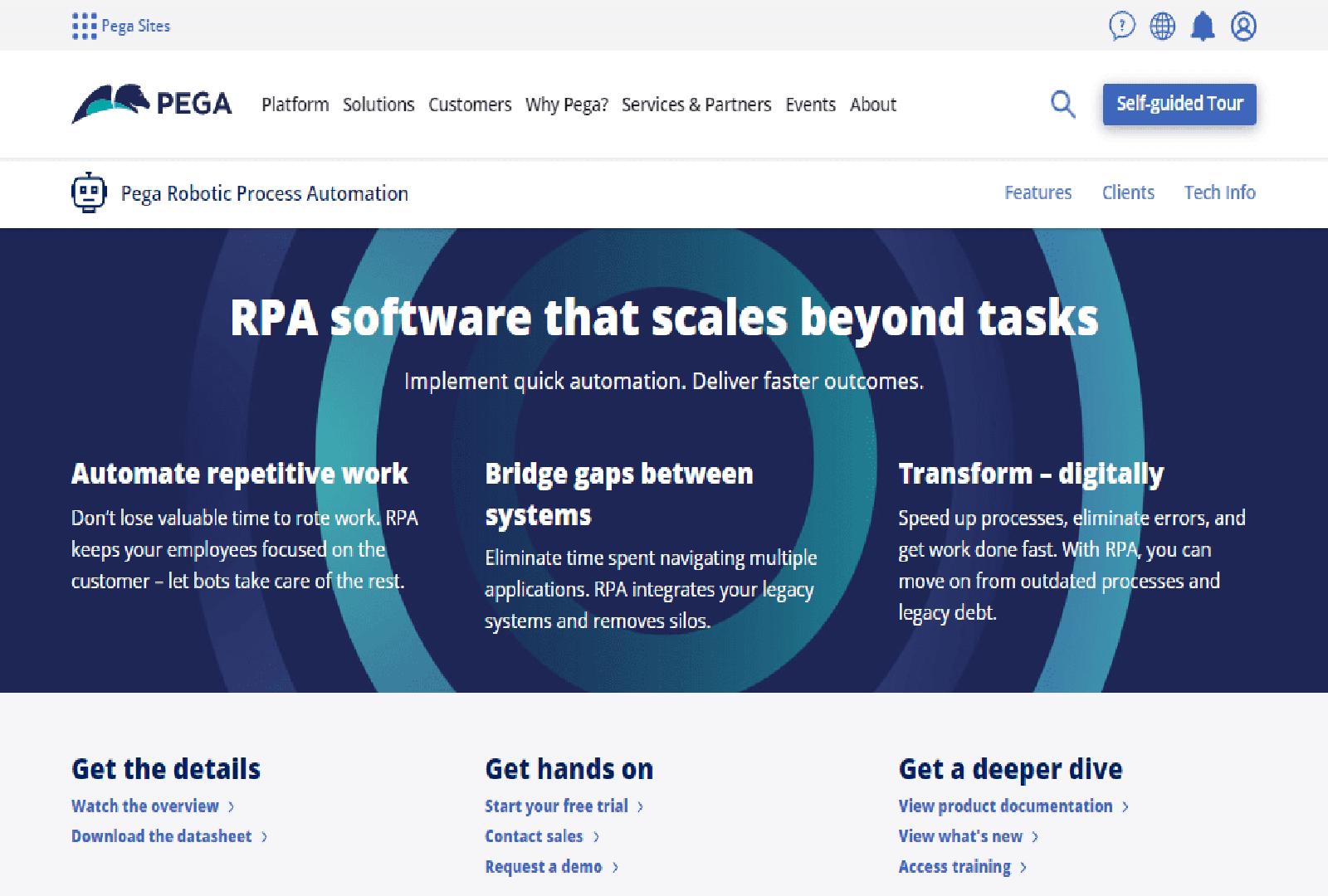This screenshot has width=1328, height=896.
Task: Expand the Services & Partners menu
Action: pyautogui.click(x=696, y=105)
